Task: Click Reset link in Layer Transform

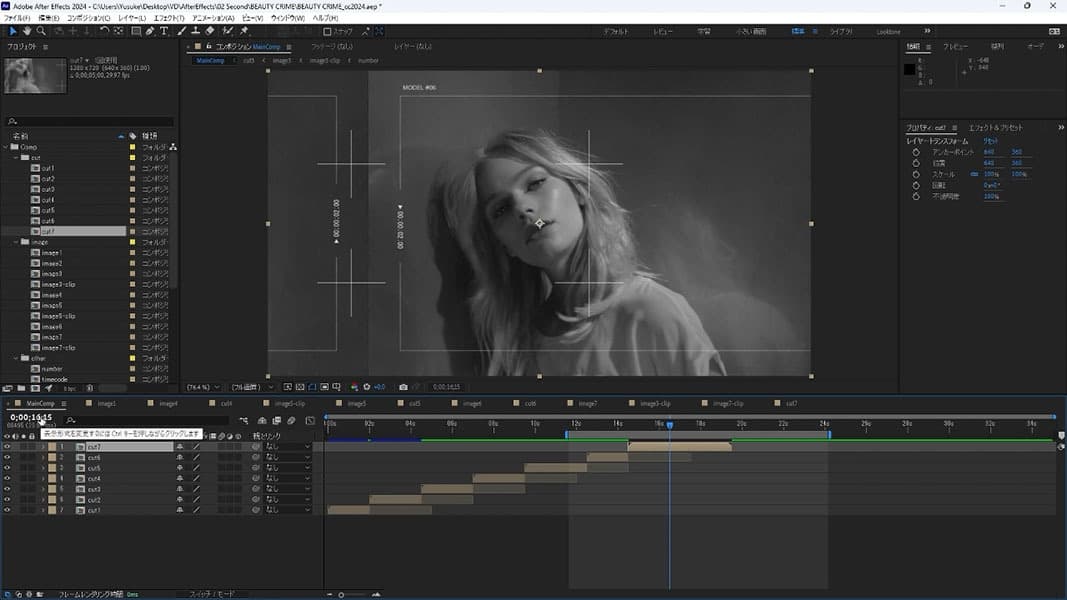Action: tap(990, 141)
